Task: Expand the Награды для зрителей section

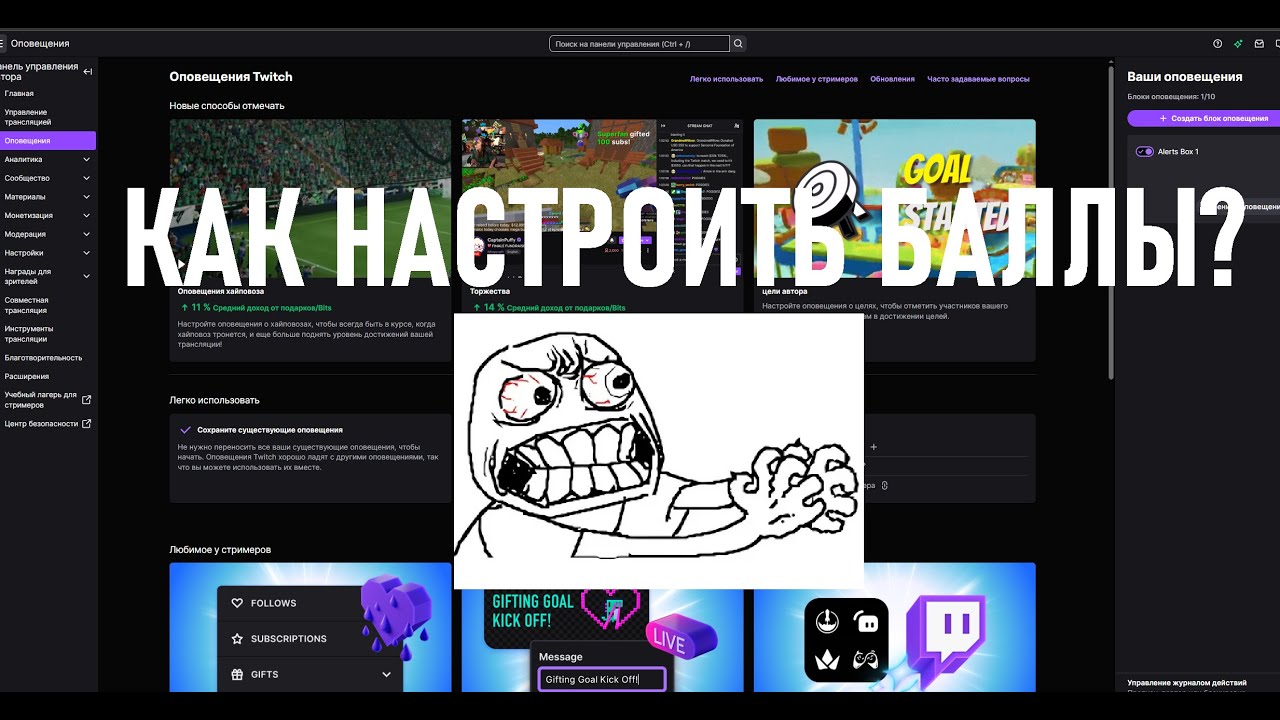Action: [x=86, y=276]
